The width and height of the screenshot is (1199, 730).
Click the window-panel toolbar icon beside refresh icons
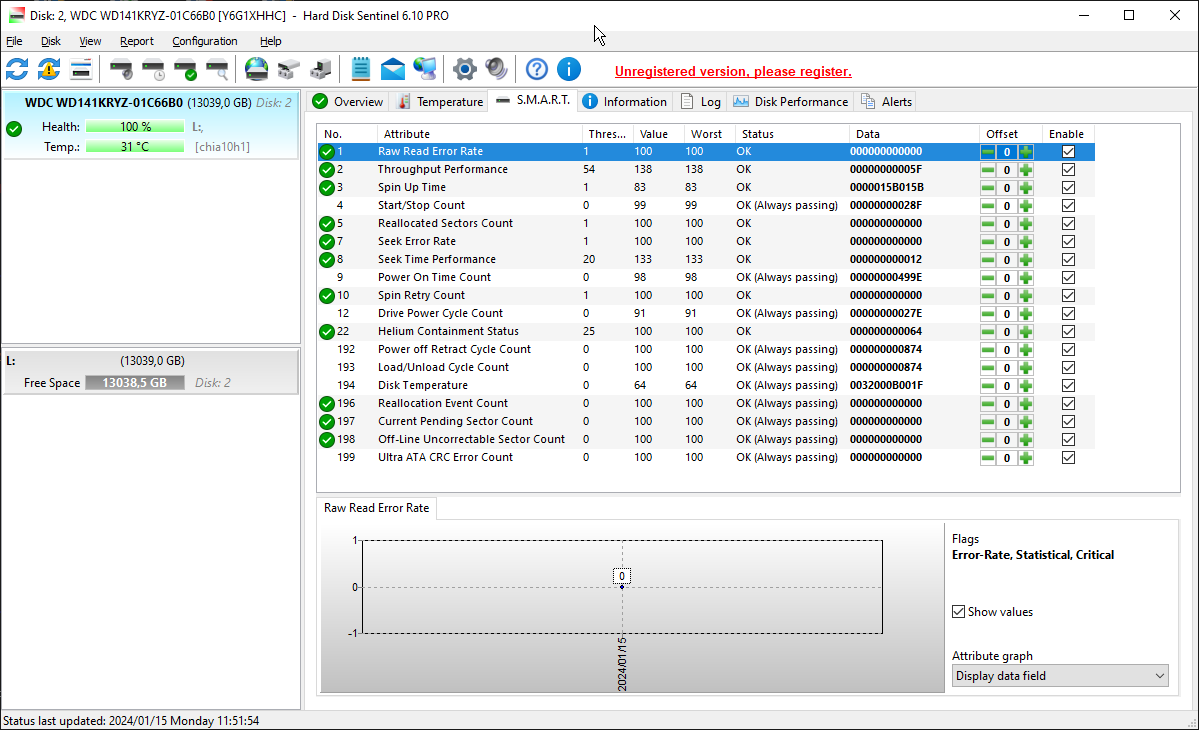pos(80,70)
